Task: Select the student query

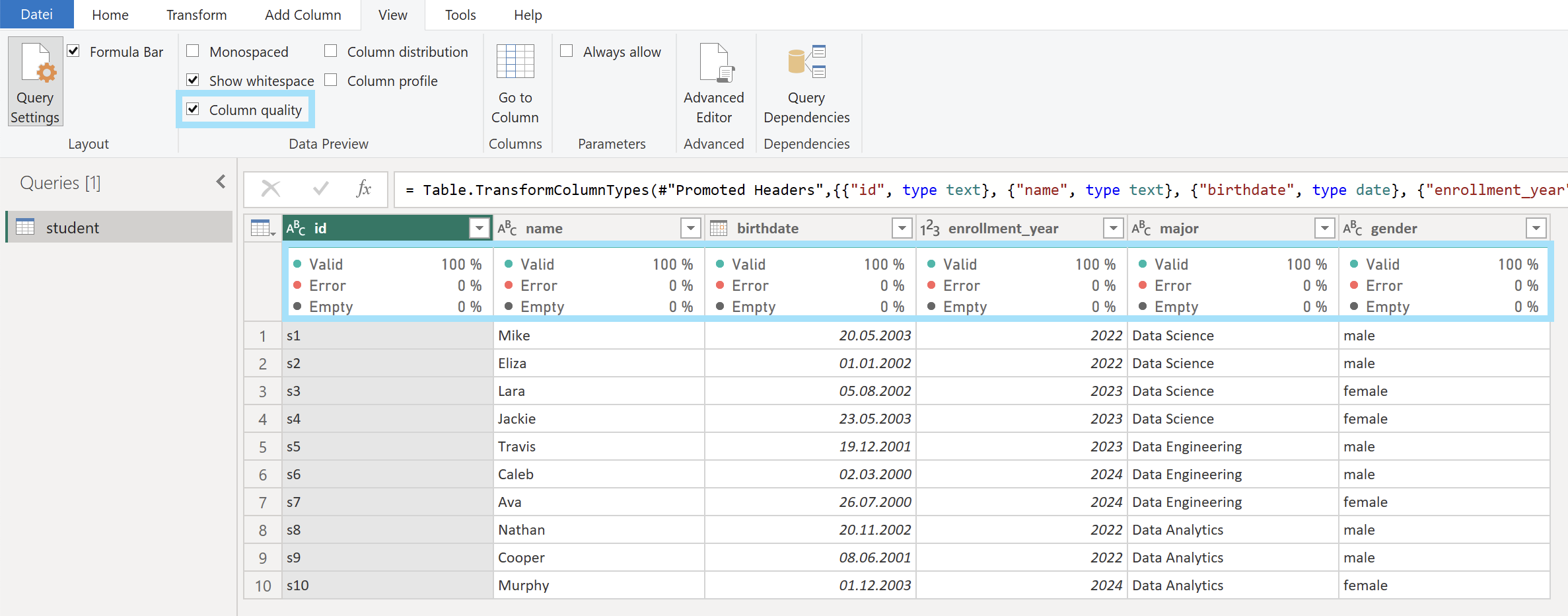Action: tap(73, 227)
